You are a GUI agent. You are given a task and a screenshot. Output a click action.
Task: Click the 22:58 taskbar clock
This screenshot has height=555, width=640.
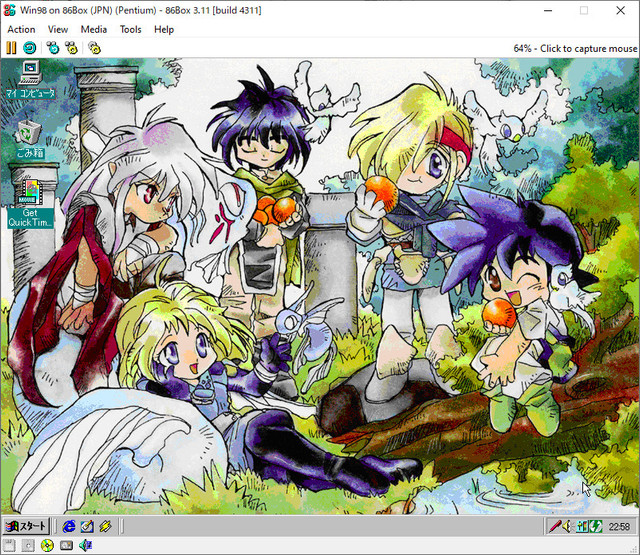pyautogui.click(x=619, y=527)
